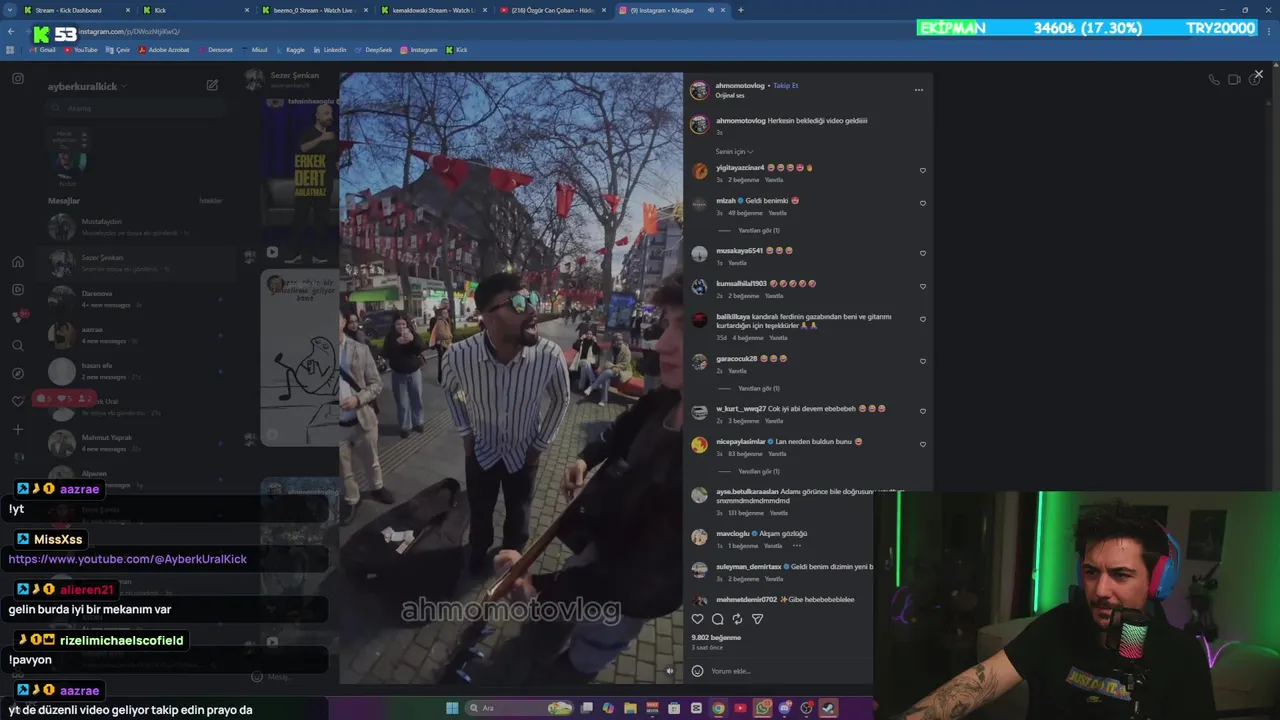Open more options next to mavcioglu's reply

tap(797, 546)
